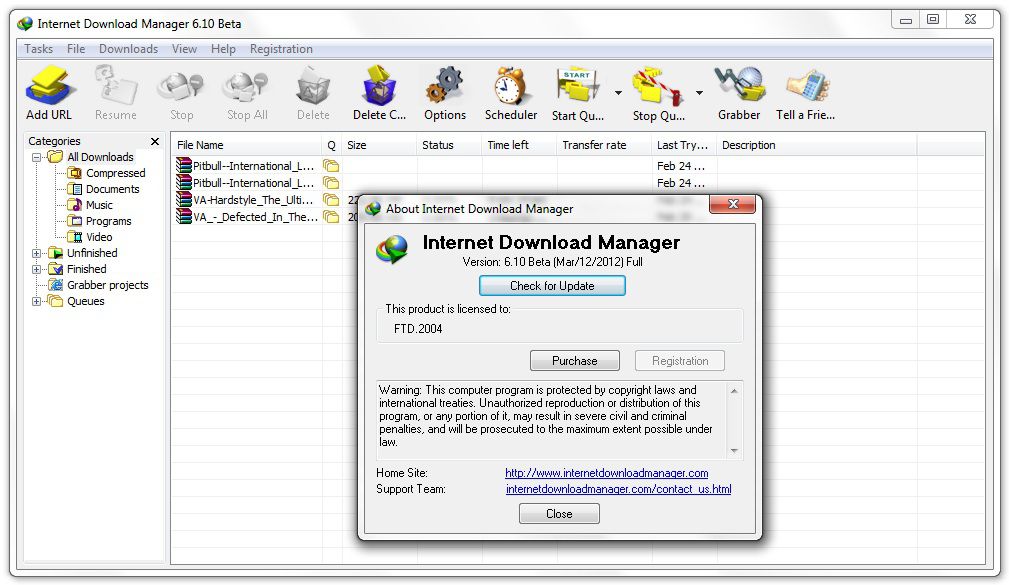This screenshot has height=585, width=1009.
Task: Sort by the File Name column header
Action: [246, 145]
